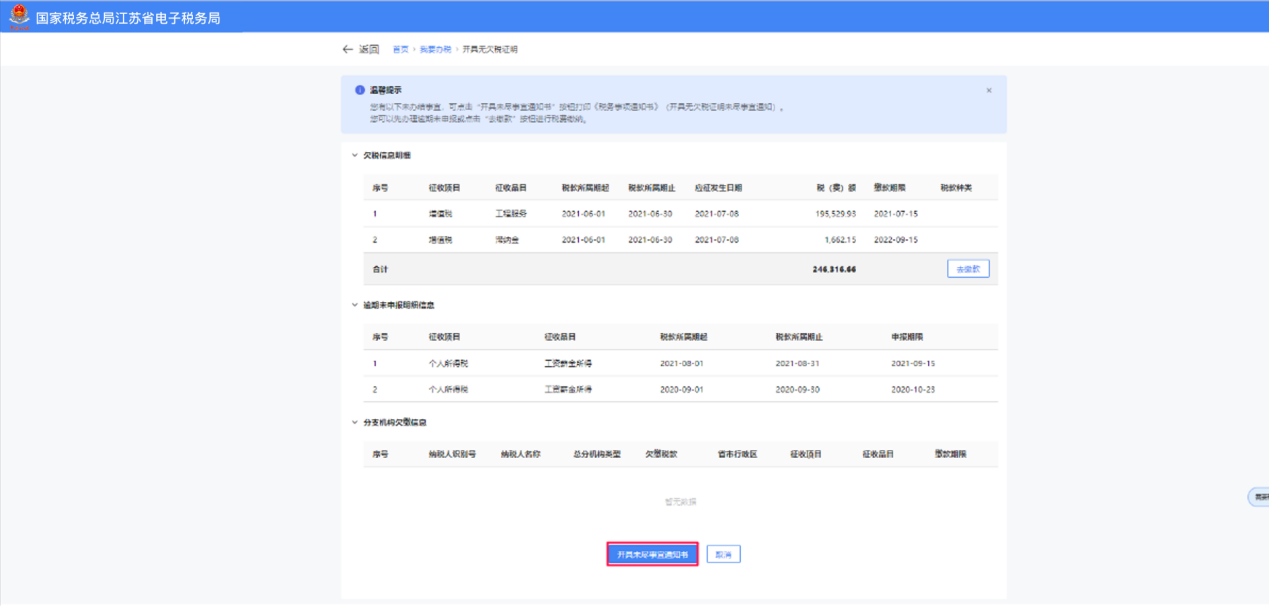Screen dimensions: 1269x606
Task: Collapse the 分支机构欠缴信息 section
Action: click(x=354, y=422)
